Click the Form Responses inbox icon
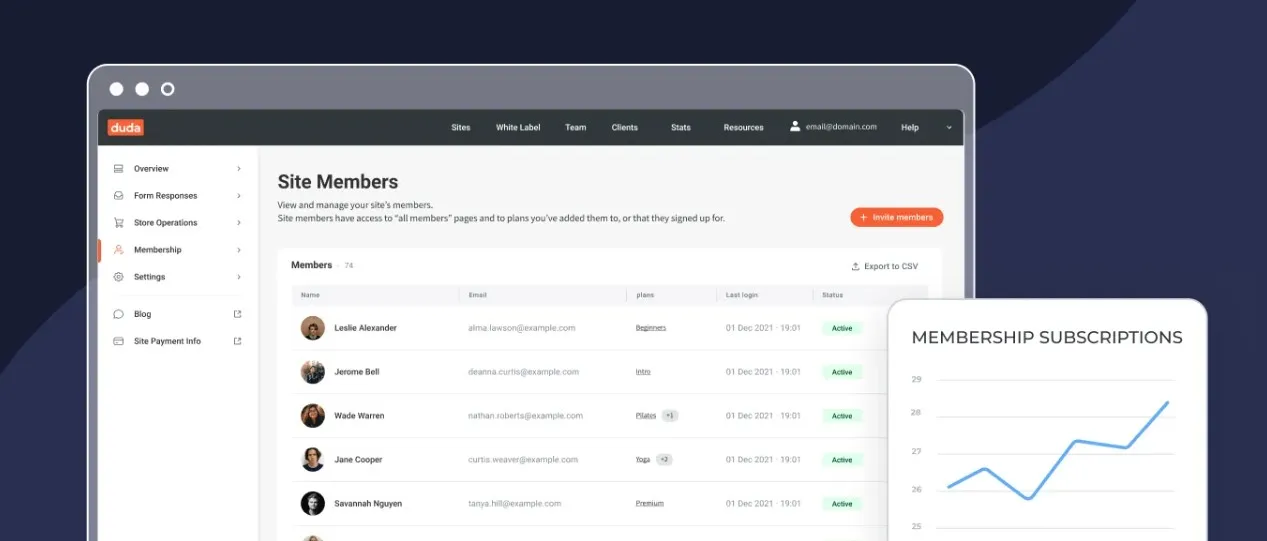This screenshot has width=1267, height=541. coord(118,196)
